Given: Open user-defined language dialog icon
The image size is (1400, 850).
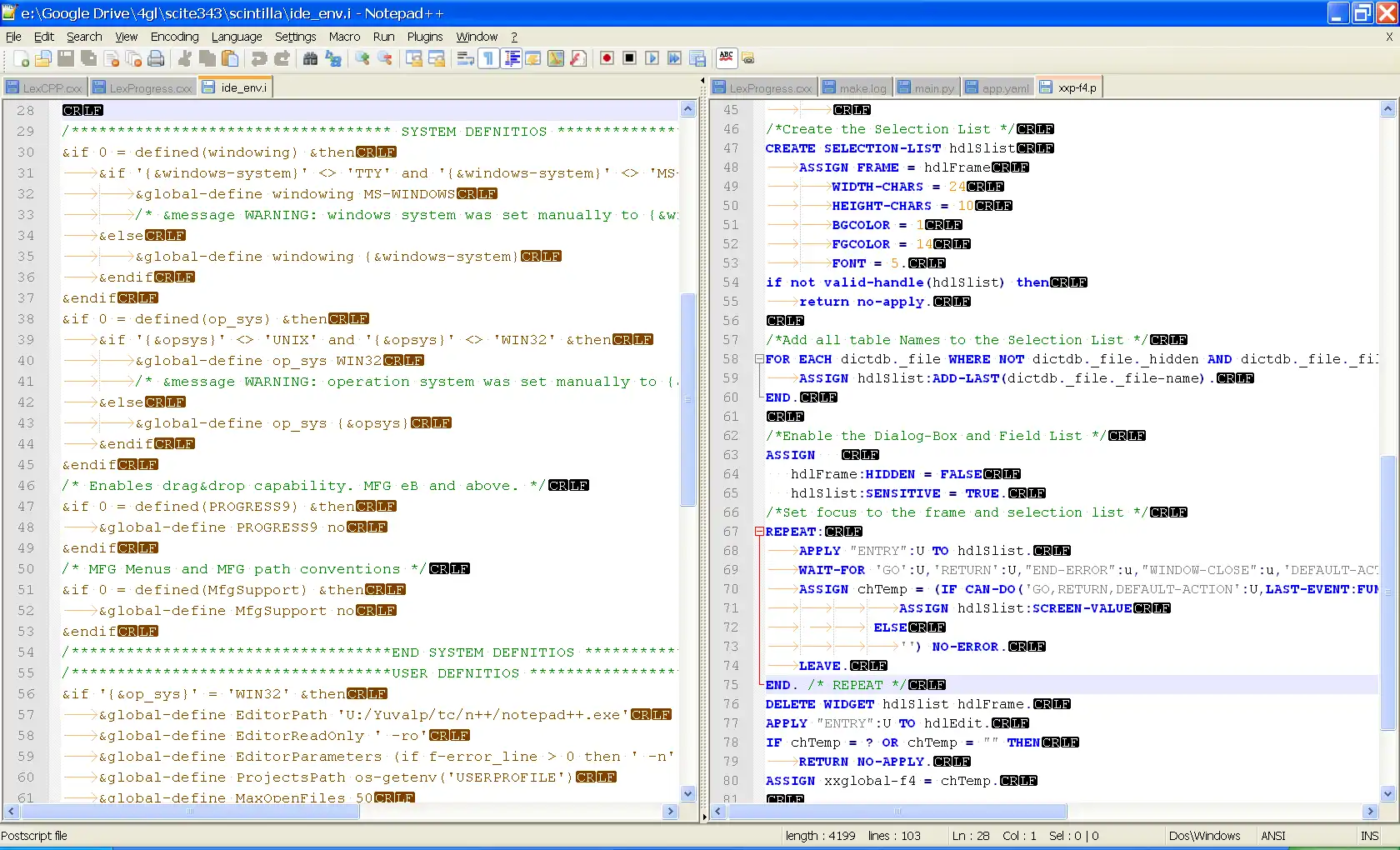Looking at the screenshot, I should tap(533, 58).
